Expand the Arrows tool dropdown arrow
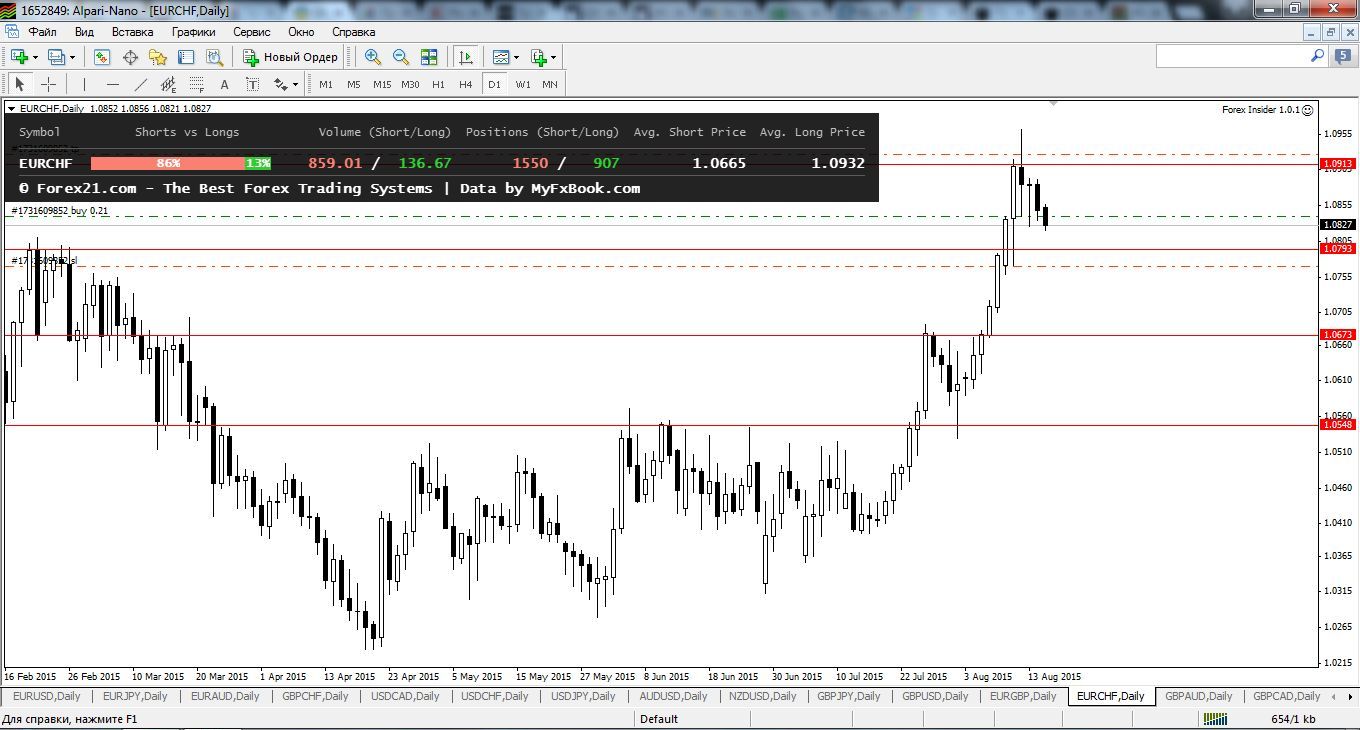 (295, 84)
